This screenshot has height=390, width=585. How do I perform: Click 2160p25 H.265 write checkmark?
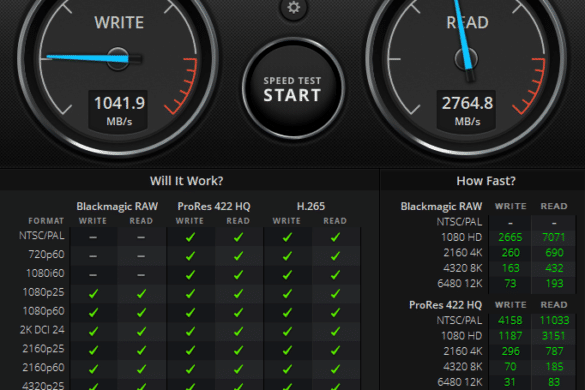tap(287, 350)
